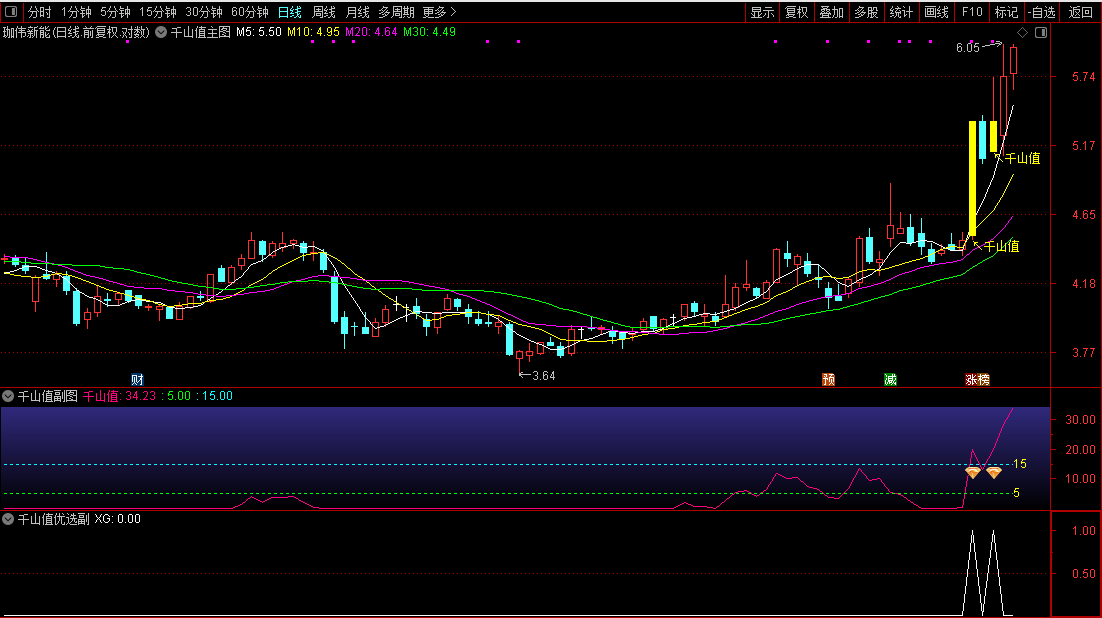Click the 画线 drawing tool button
The image size is (1102, 618).
click(x=936, y=13)
